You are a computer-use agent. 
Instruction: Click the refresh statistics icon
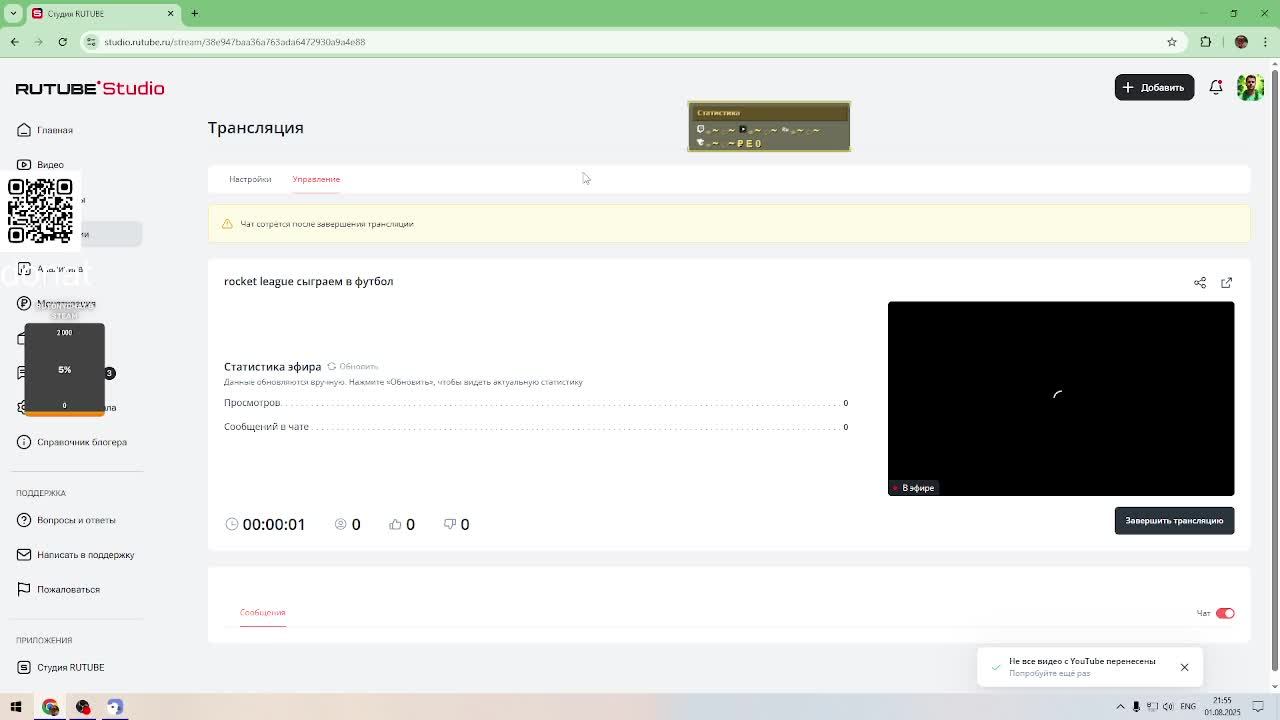[331, 366]
